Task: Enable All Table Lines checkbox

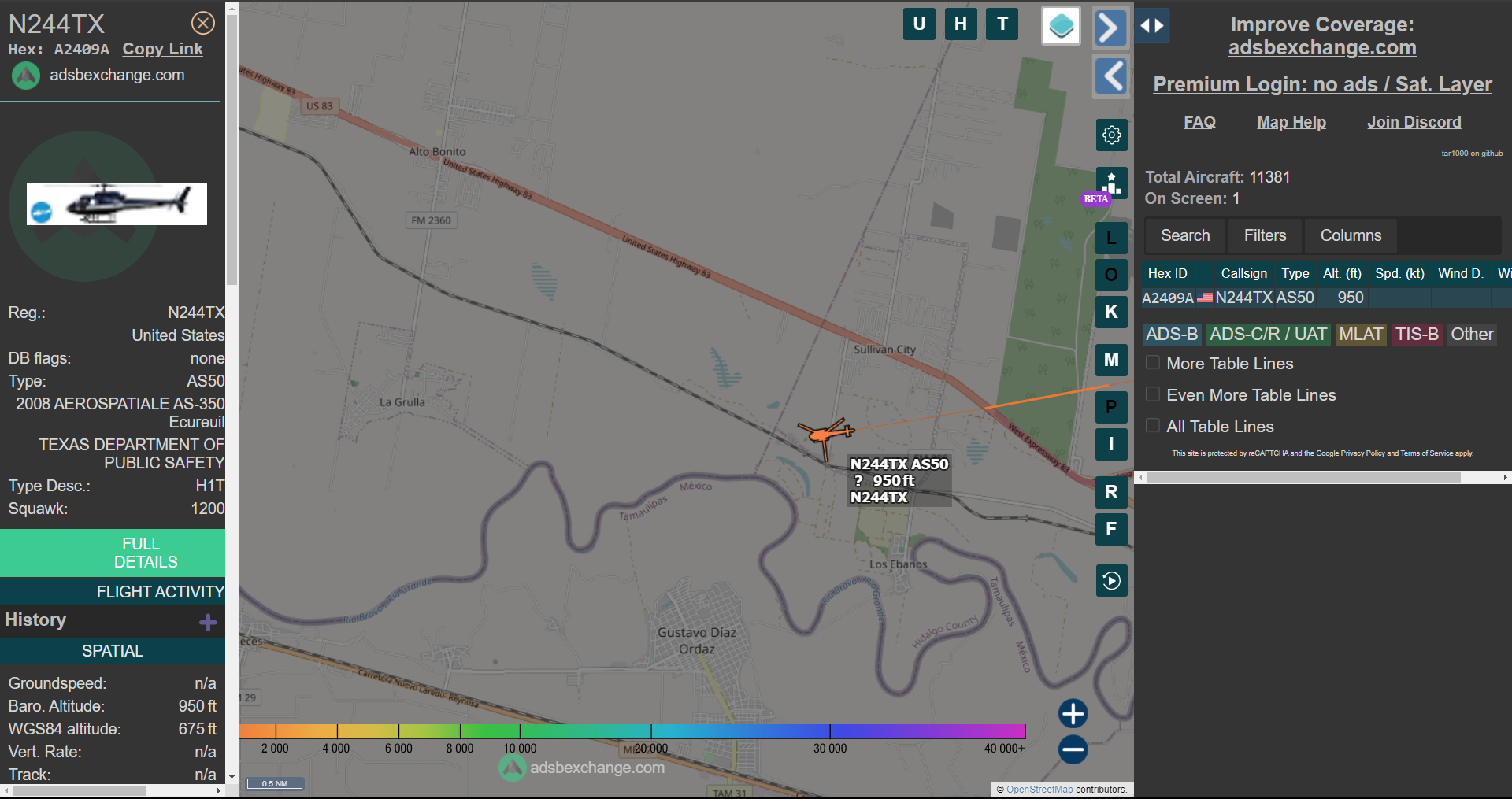Action: pos(1153,426)
